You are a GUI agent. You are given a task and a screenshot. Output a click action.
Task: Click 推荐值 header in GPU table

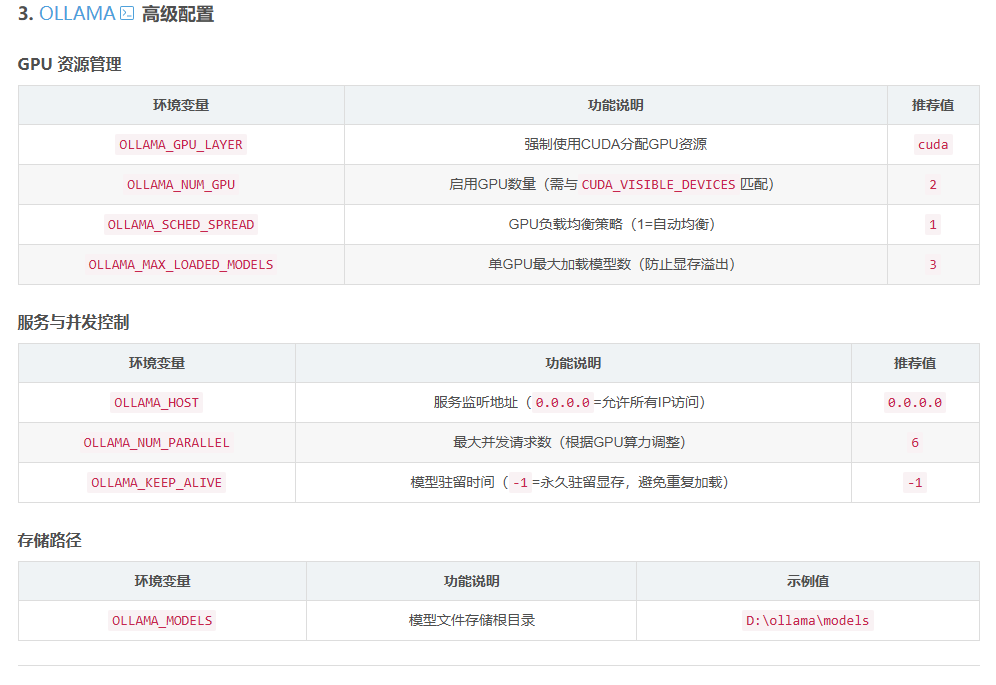coord(932,105)
